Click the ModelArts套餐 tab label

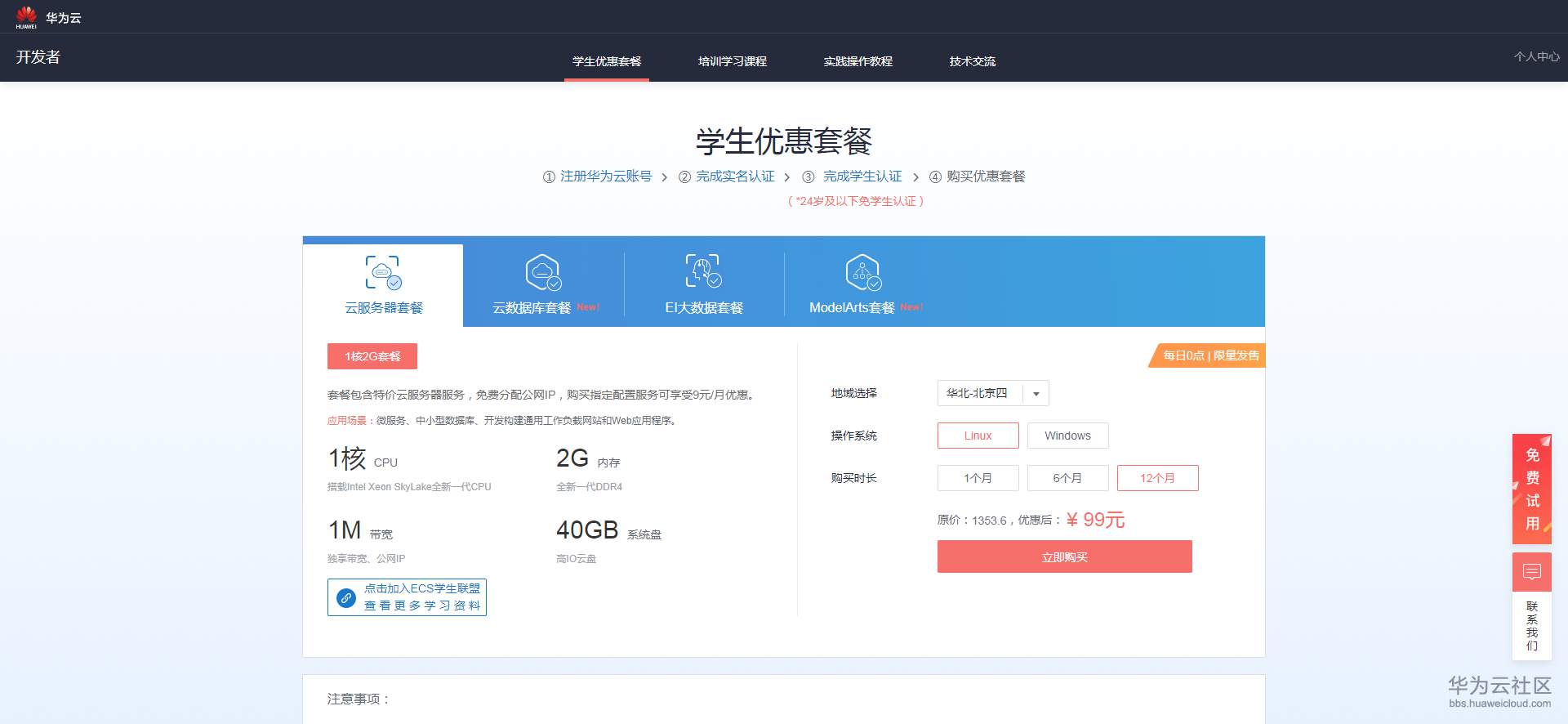point(852,308)
